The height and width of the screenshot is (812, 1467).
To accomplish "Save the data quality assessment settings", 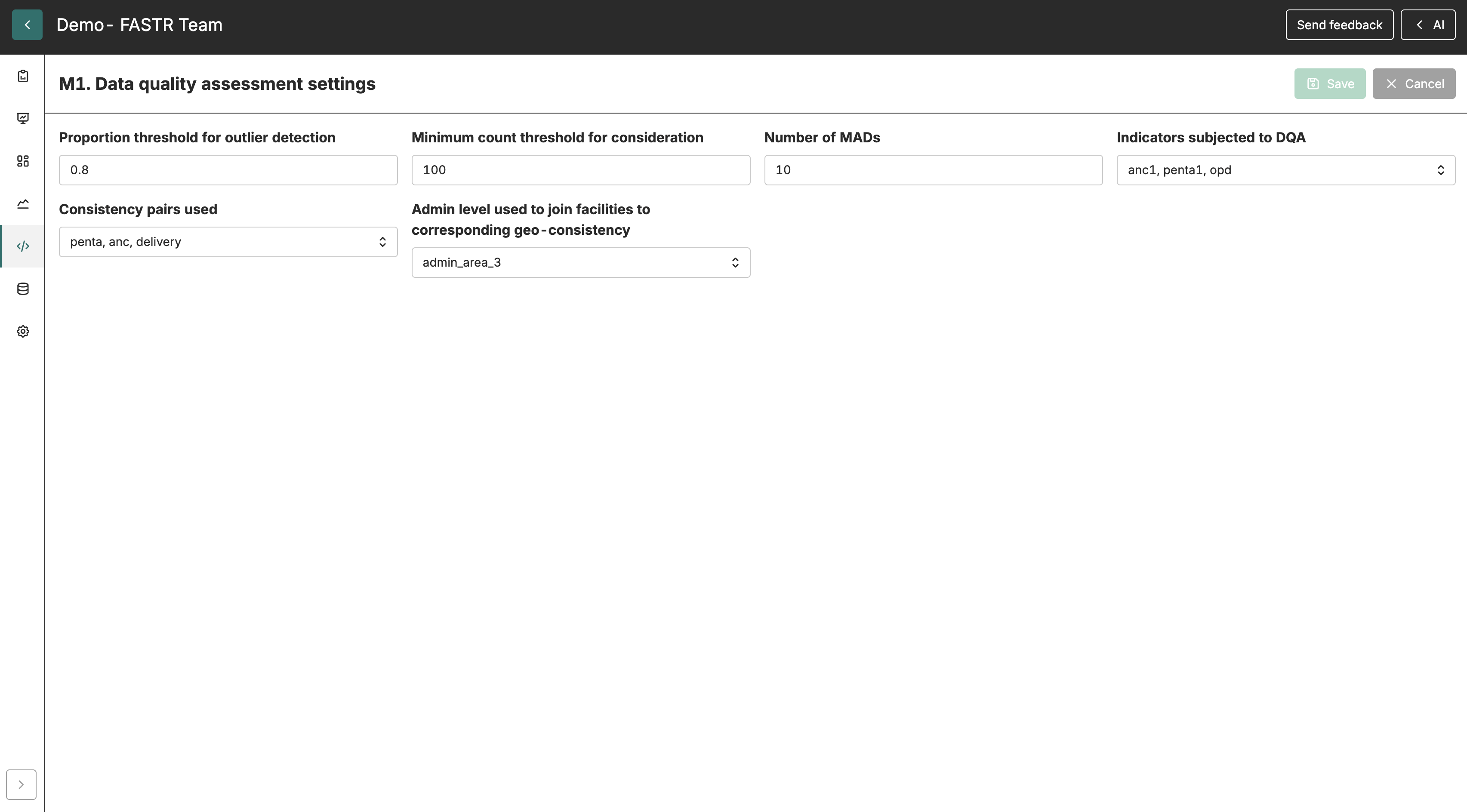I will click(1330, 84).
